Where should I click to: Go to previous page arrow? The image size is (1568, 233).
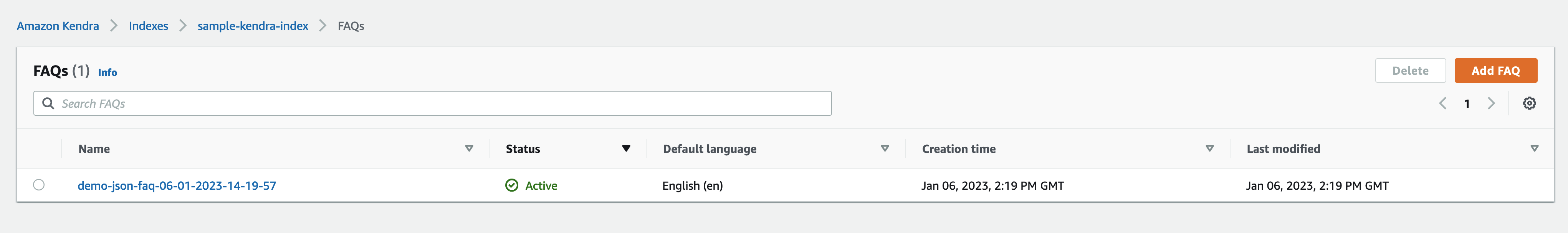1442,103
